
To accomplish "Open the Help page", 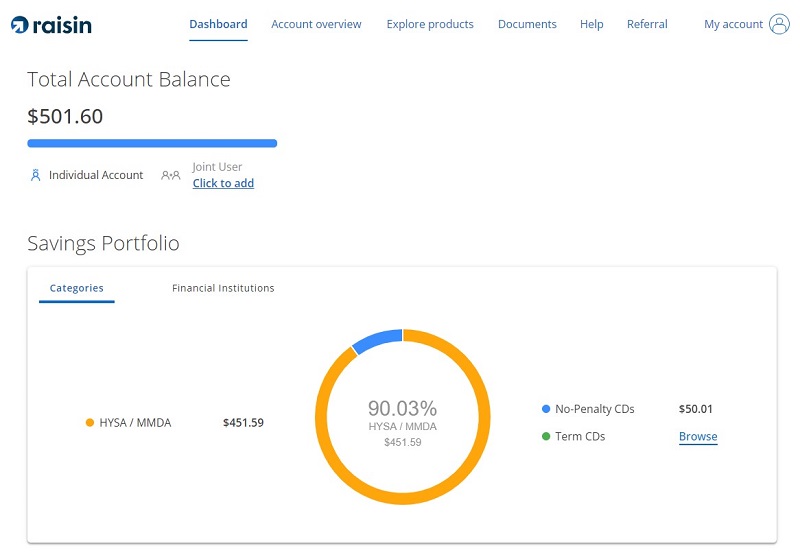I will point(591,24).
